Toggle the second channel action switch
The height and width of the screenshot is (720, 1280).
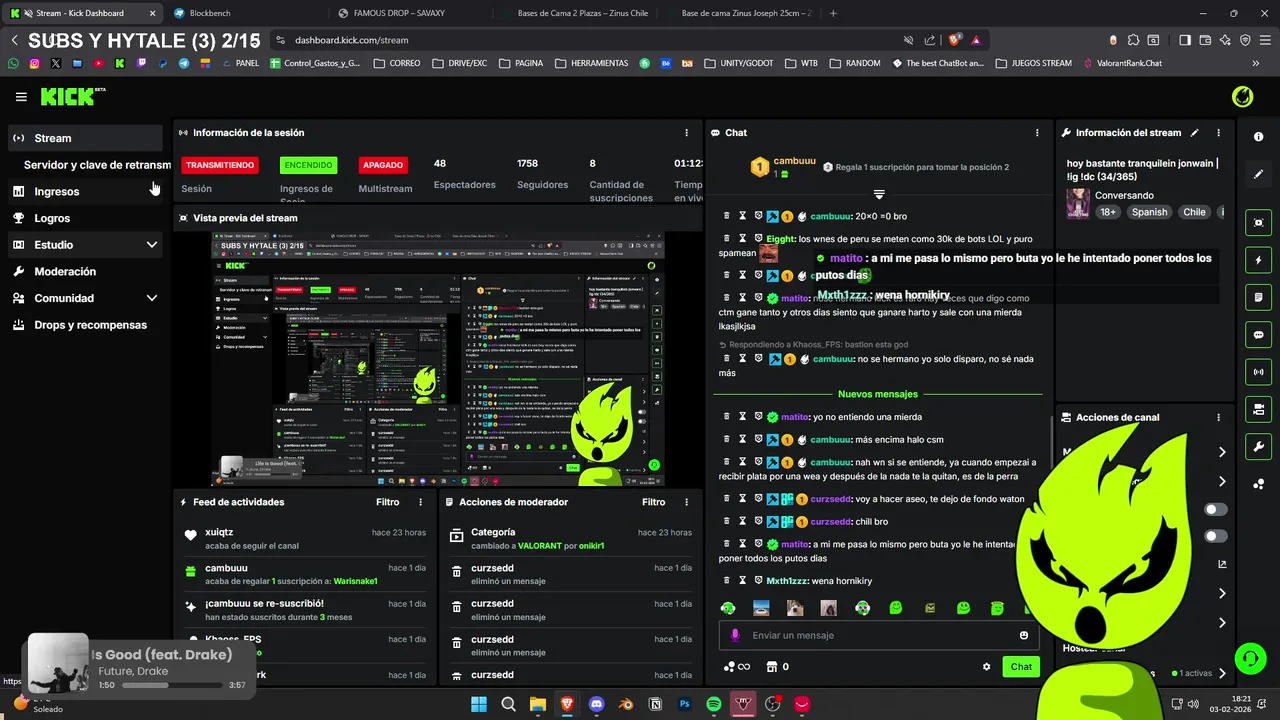tap(1216, 536)
